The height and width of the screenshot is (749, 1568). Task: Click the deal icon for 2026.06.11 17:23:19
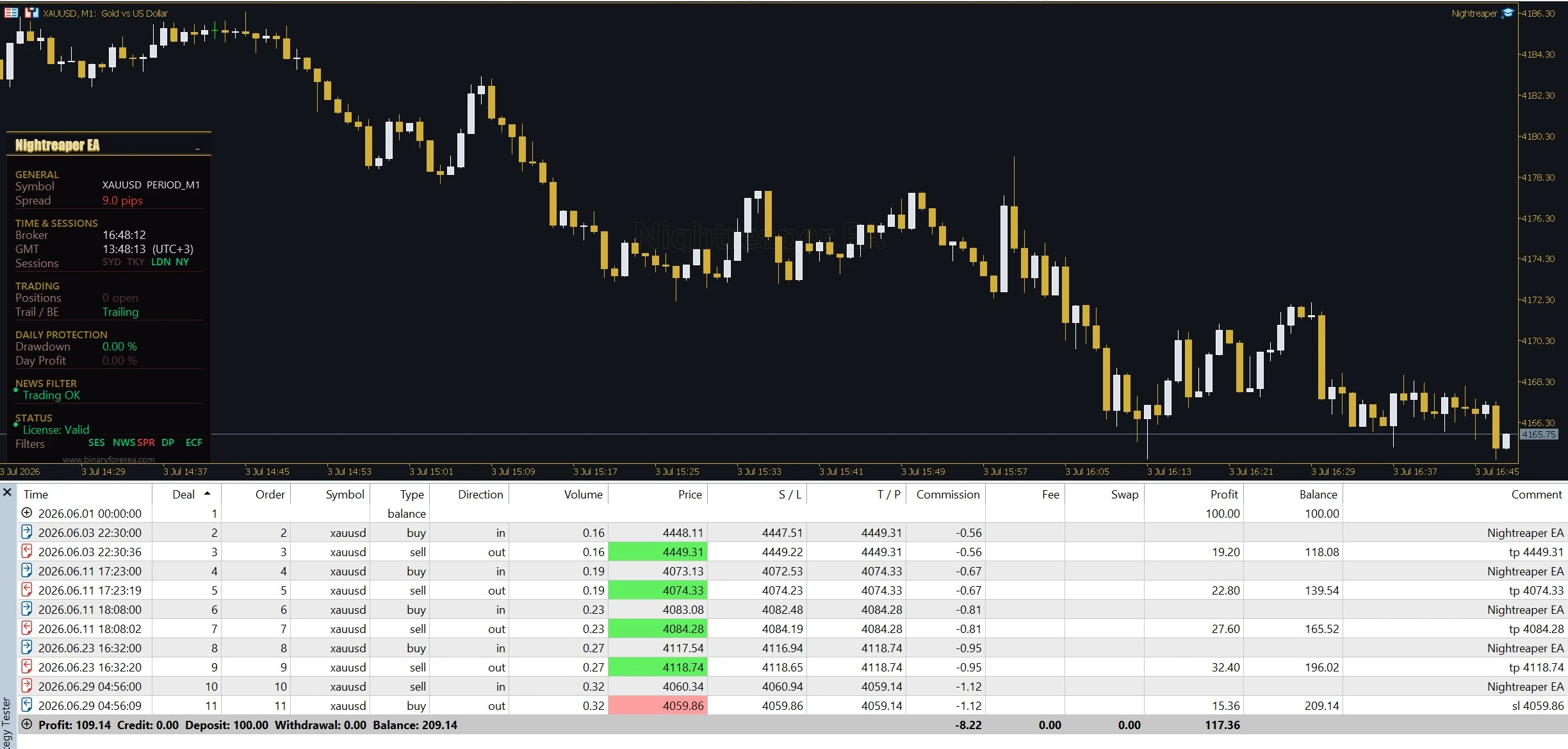click(x=27, y=589)
